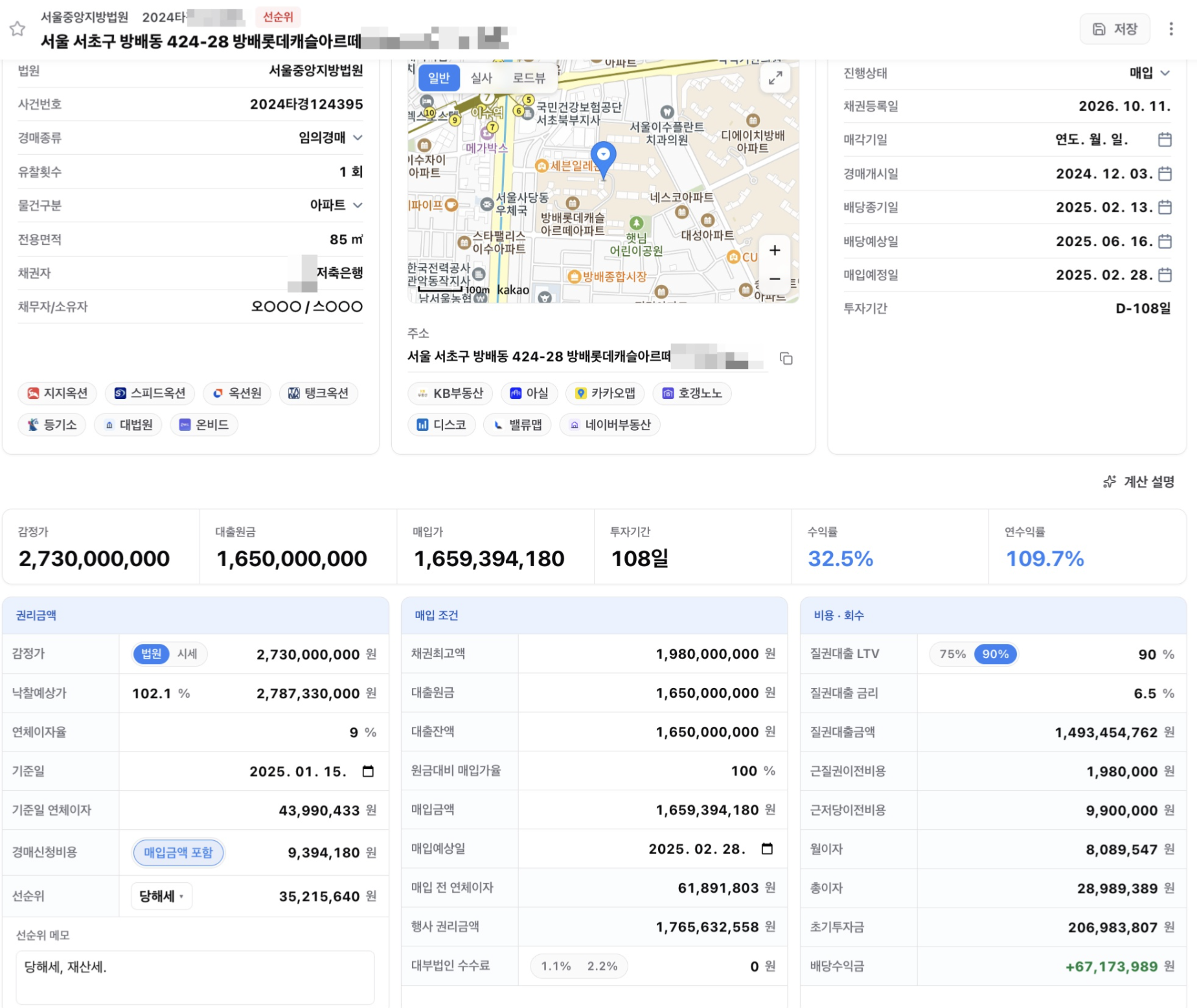
Task: Open calendar for 배당종기일 date
Action: 1165,207
